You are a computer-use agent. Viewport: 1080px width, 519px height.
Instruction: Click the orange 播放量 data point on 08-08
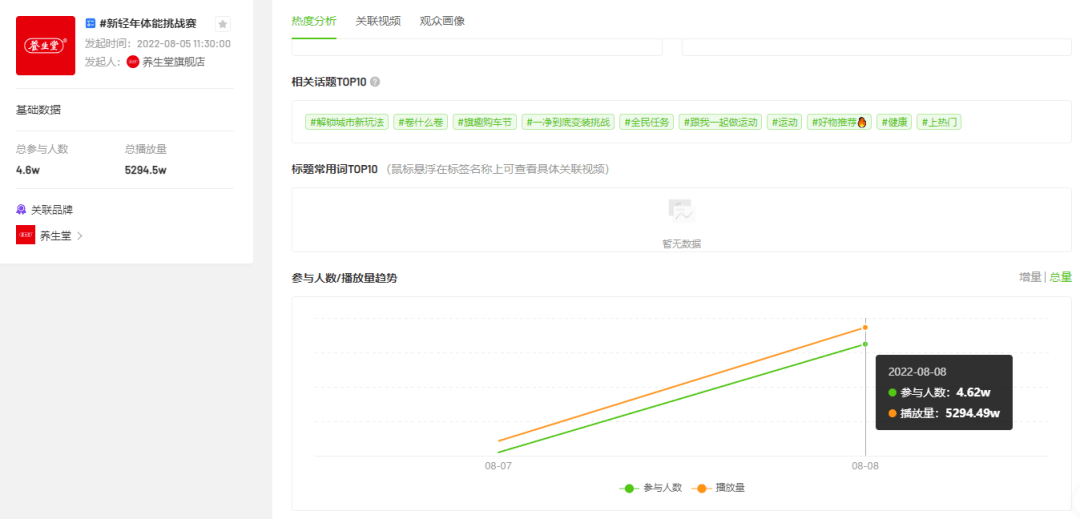[x=865, y=328]
